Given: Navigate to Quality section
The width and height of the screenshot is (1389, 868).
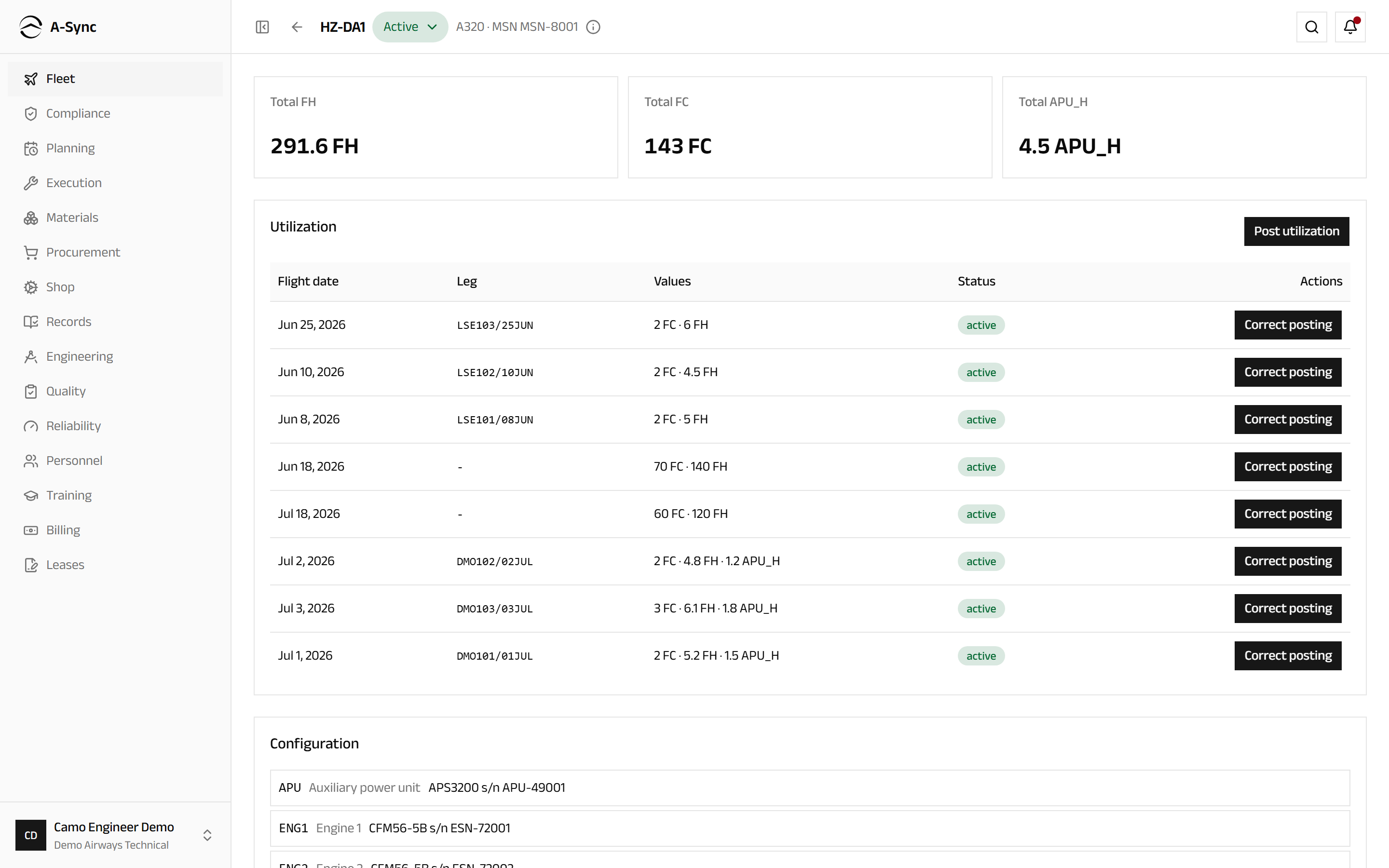Looking at the screenshot, I should pyautogui.click(x=115, y=392).
